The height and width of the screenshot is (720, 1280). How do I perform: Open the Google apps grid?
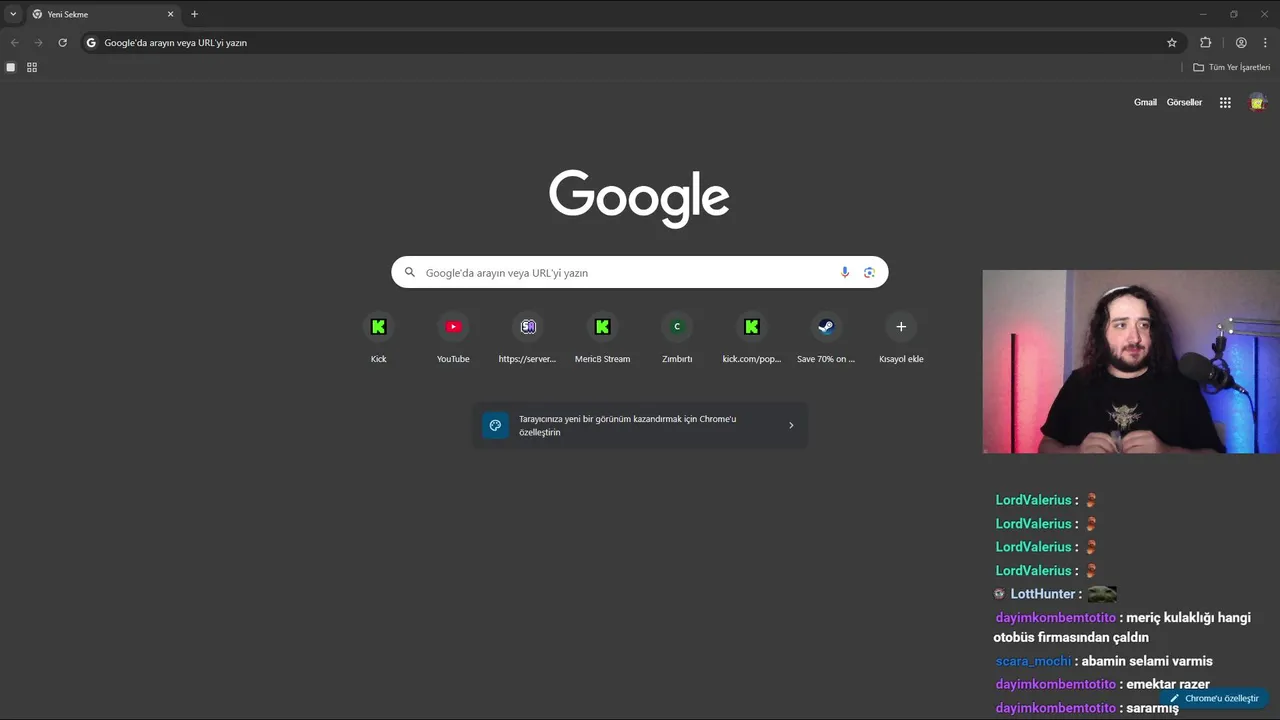click(1225, 102)
